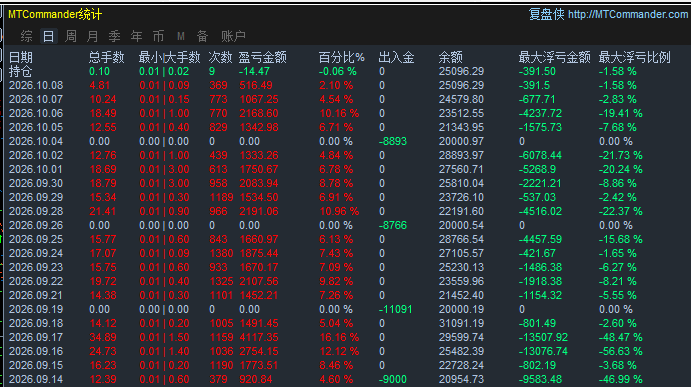
Task: Select the date 2026.09.29
Action: [x=36, y=197]
